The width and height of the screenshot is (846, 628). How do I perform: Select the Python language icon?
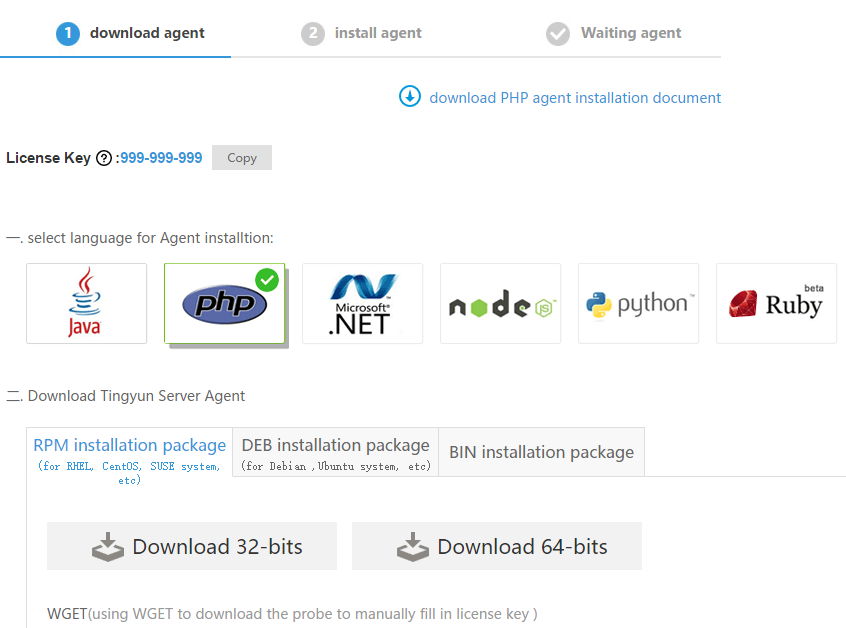tap(638, 303)
